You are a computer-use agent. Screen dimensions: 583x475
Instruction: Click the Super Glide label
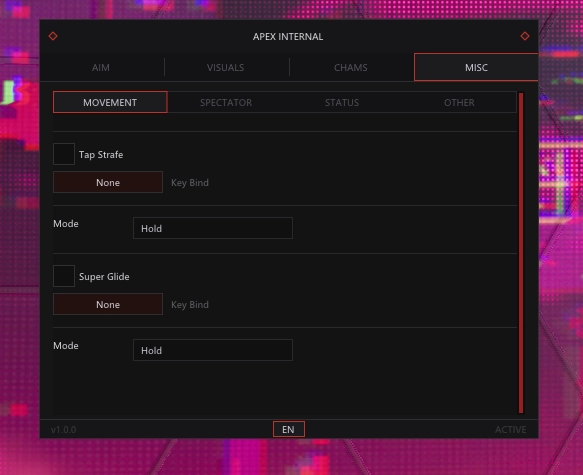(104, 277)
